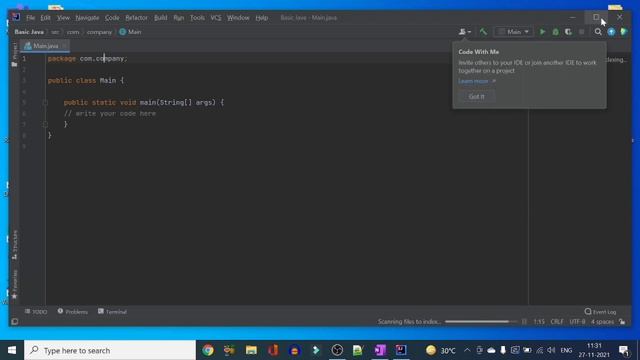Open the Favorites tool window stripe
640x360 pixels.
15,284
